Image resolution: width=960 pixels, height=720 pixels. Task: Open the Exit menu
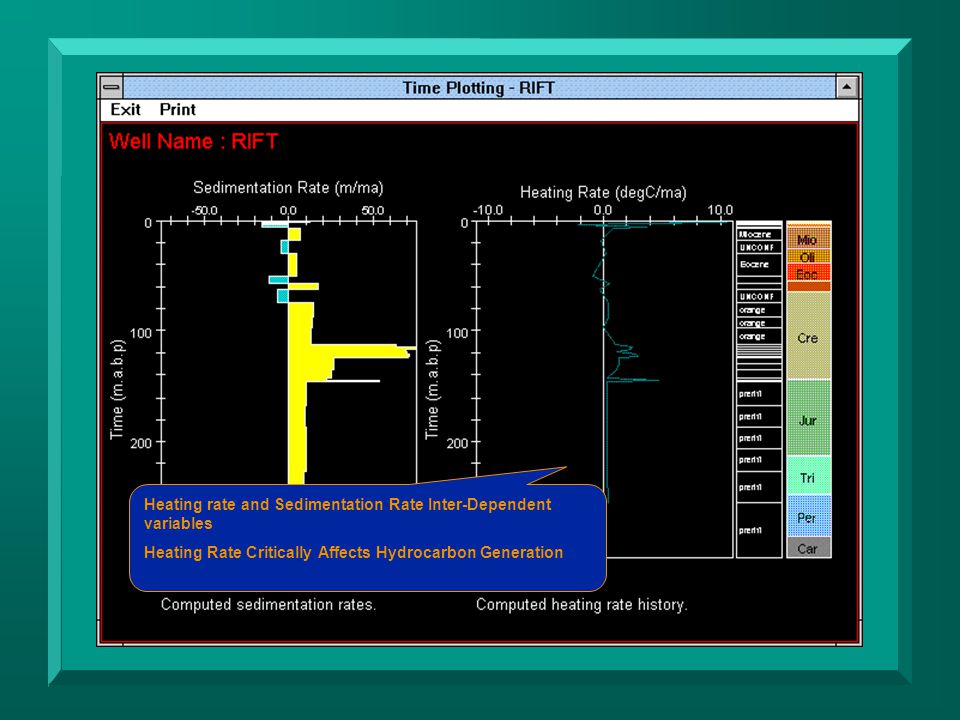pyautogui.click(x=126, y=110)
